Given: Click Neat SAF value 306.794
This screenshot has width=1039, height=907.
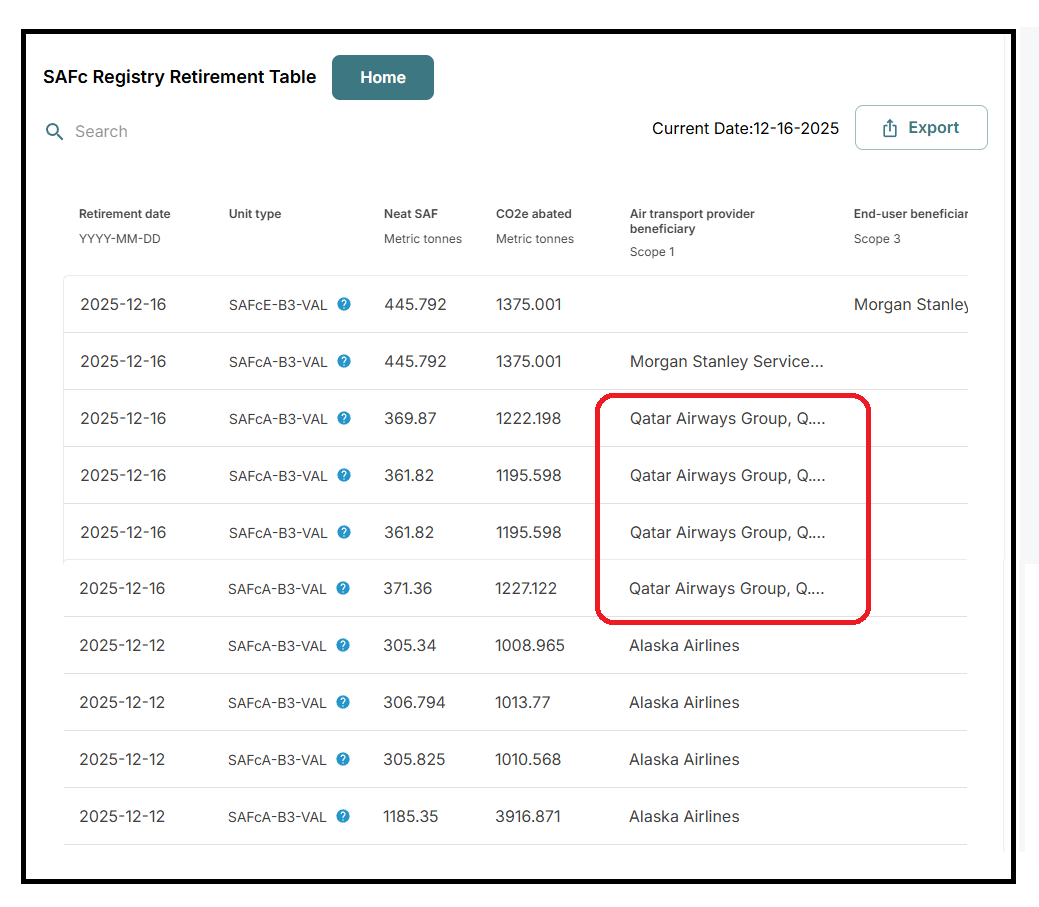Looking at the screenshot, I should pos(414,702).
